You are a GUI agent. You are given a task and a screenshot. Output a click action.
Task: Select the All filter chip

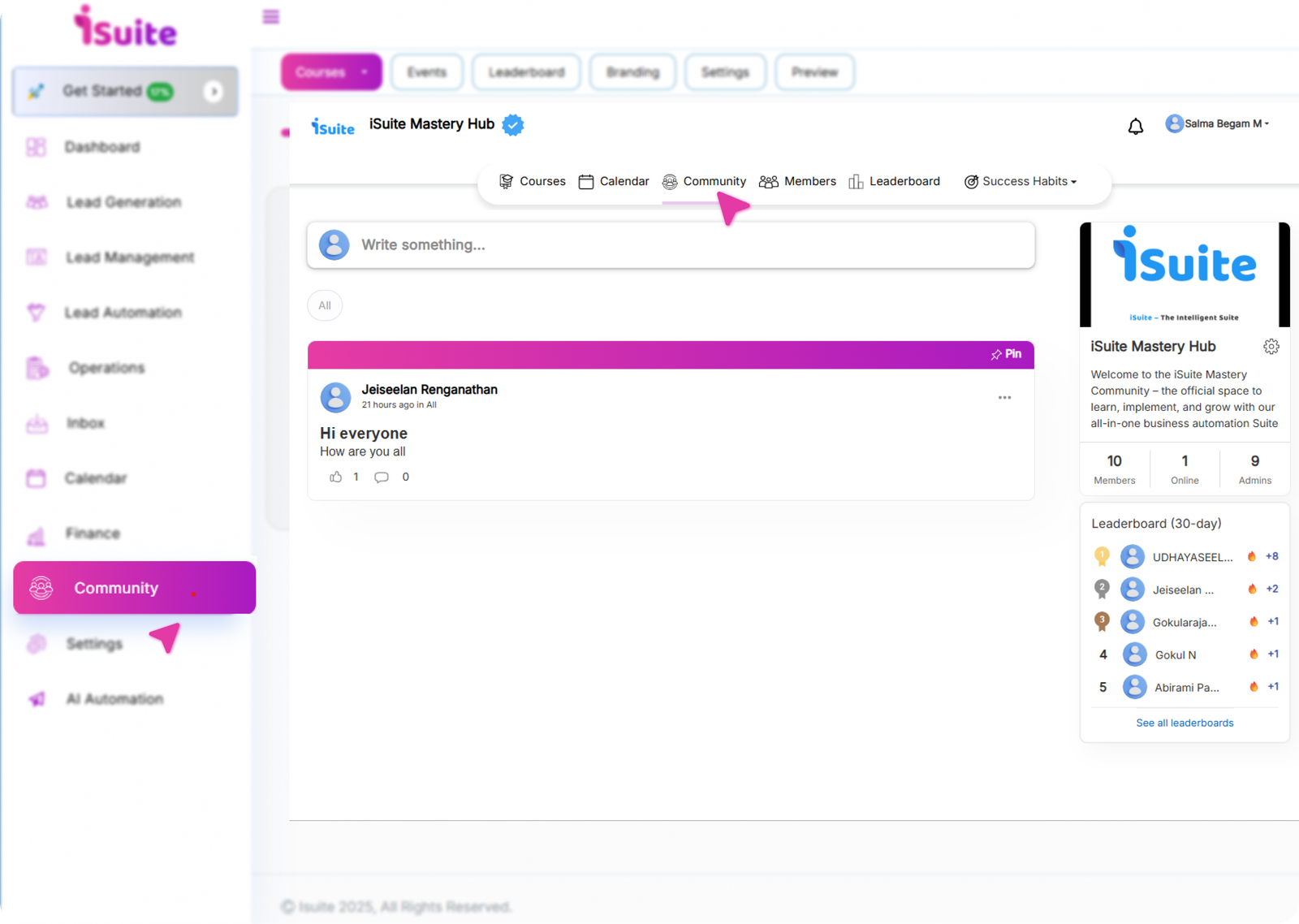[325, 306]
